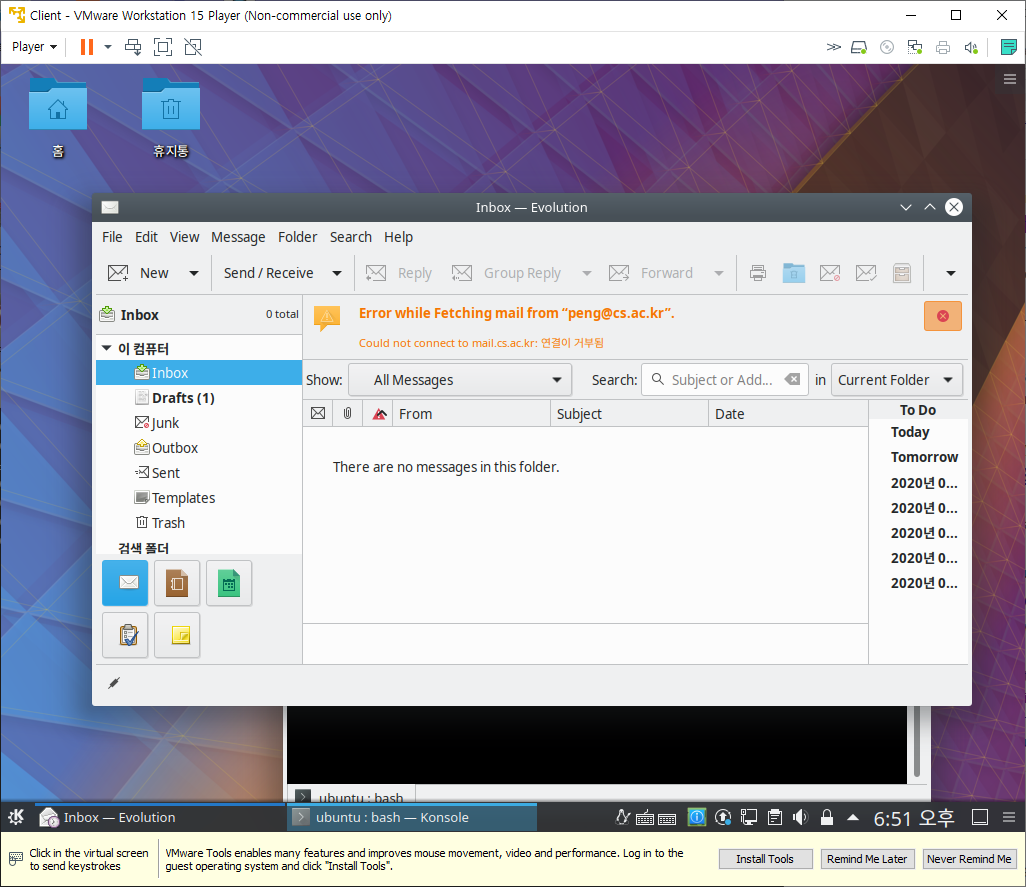The image size is (1026, 887).
Task: Click the Forward envelope icon
Action: coord(619,273)
